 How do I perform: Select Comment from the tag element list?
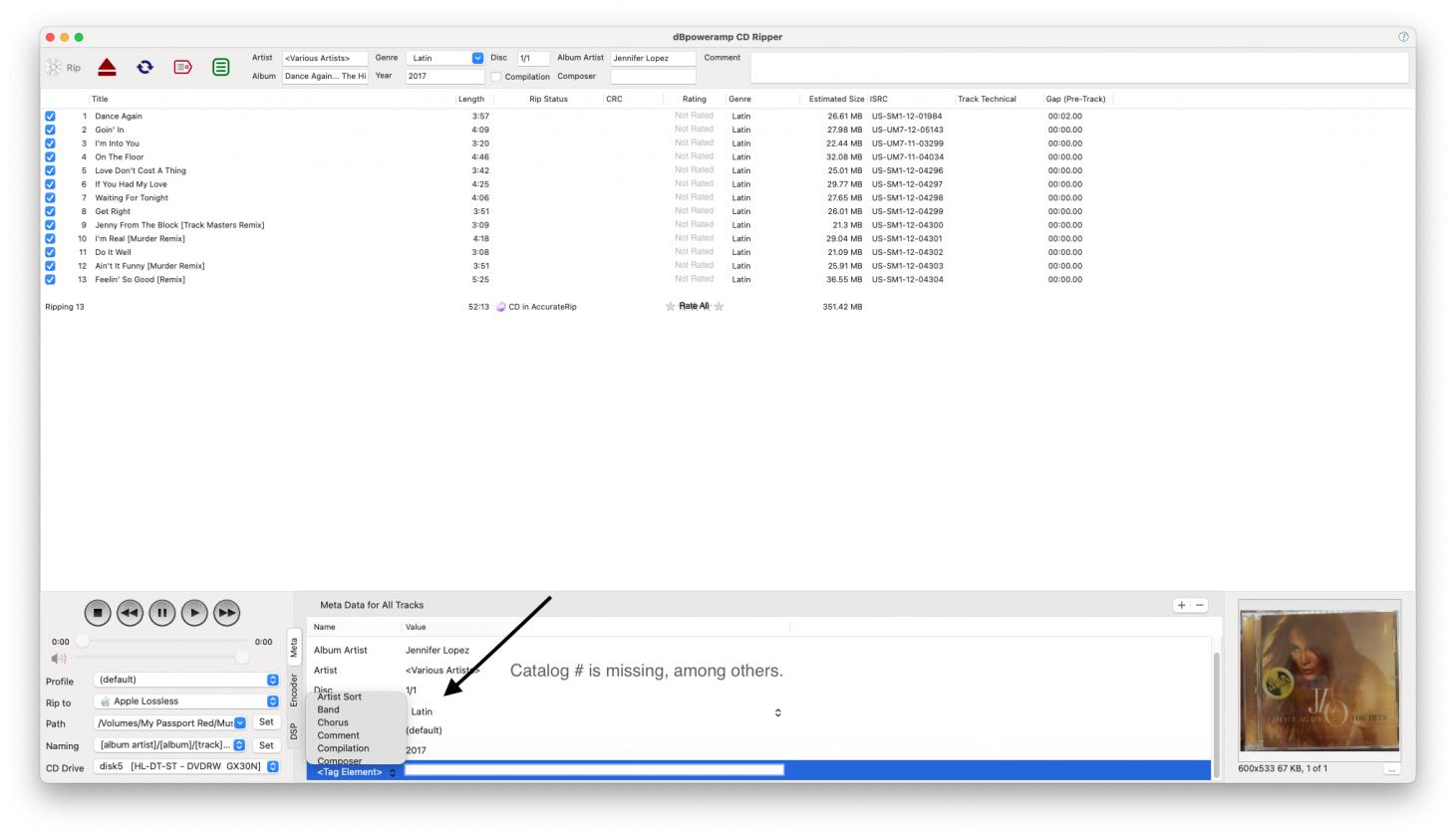338,735
